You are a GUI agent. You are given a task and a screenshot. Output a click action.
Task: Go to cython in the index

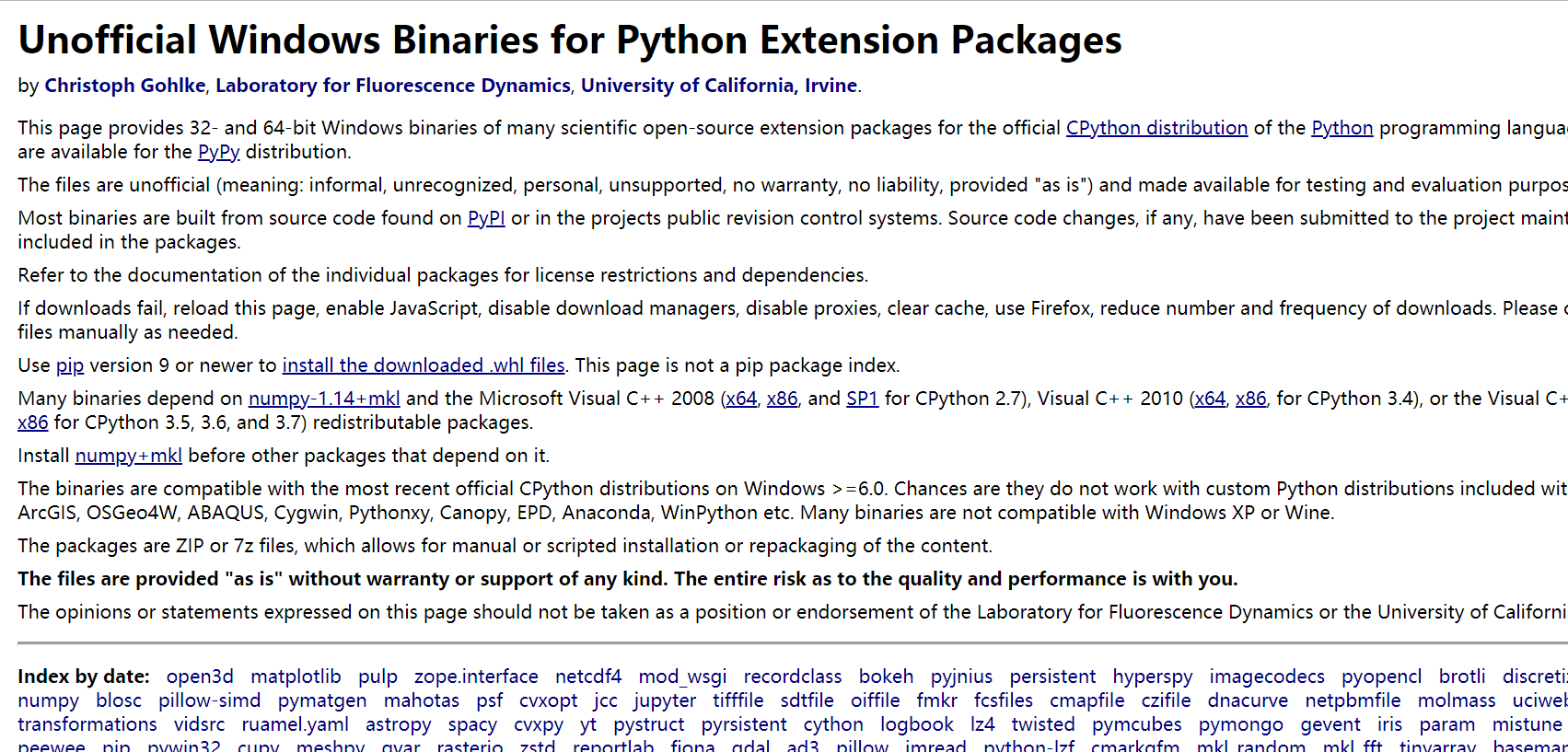pyautogui.click(x=833, y=724)
